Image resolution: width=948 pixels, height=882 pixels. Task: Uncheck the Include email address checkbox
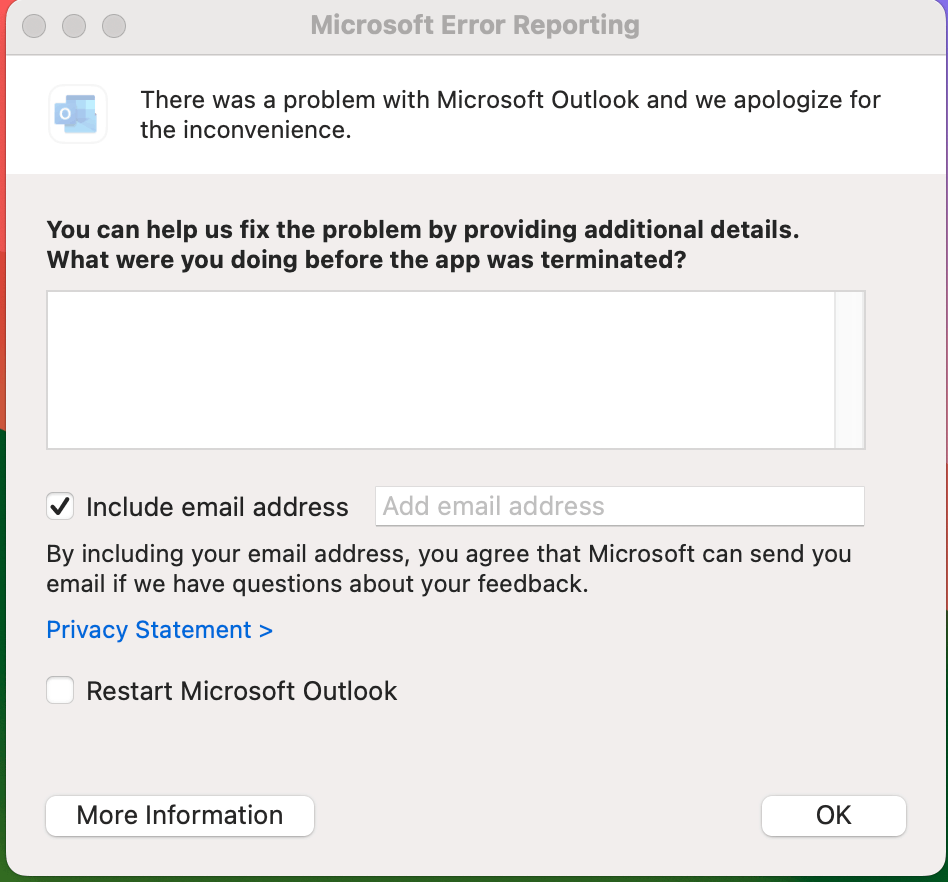[x=60, y=507]
